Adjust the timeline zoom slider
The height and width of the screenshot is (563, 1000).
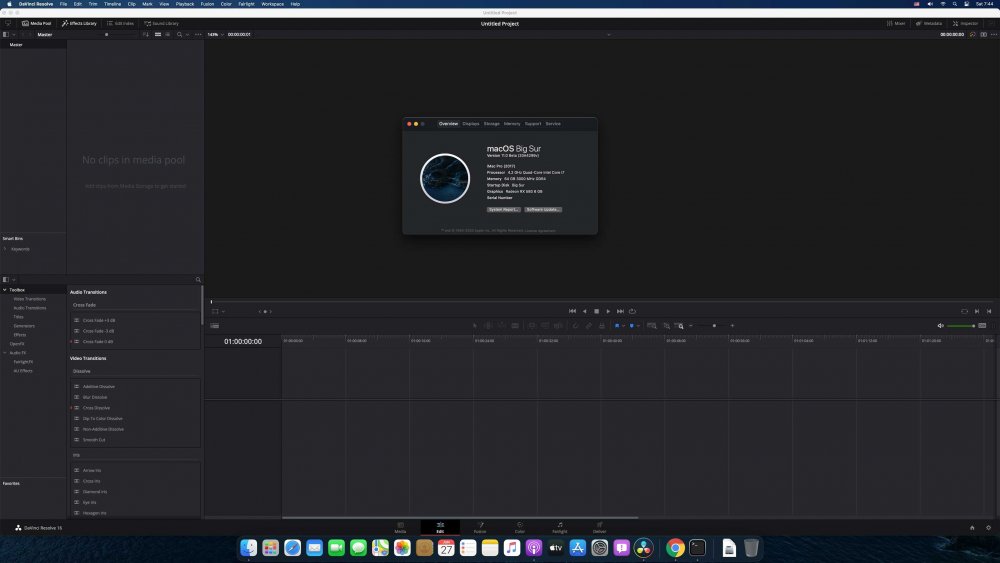point(711,326)
